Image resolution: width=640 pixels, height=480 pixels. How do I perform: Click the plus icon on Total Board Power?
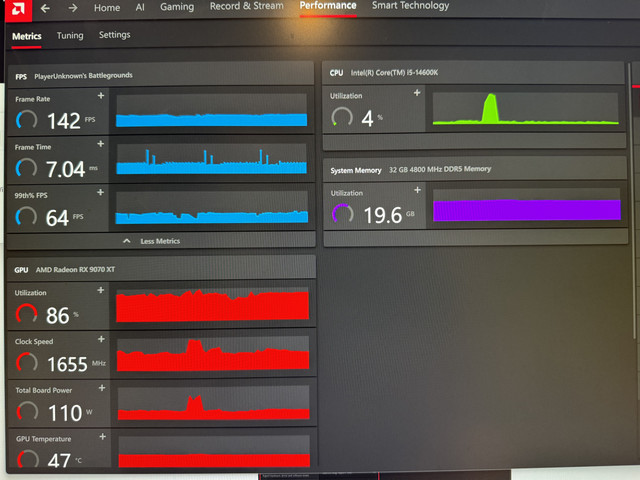click(102, 388)
